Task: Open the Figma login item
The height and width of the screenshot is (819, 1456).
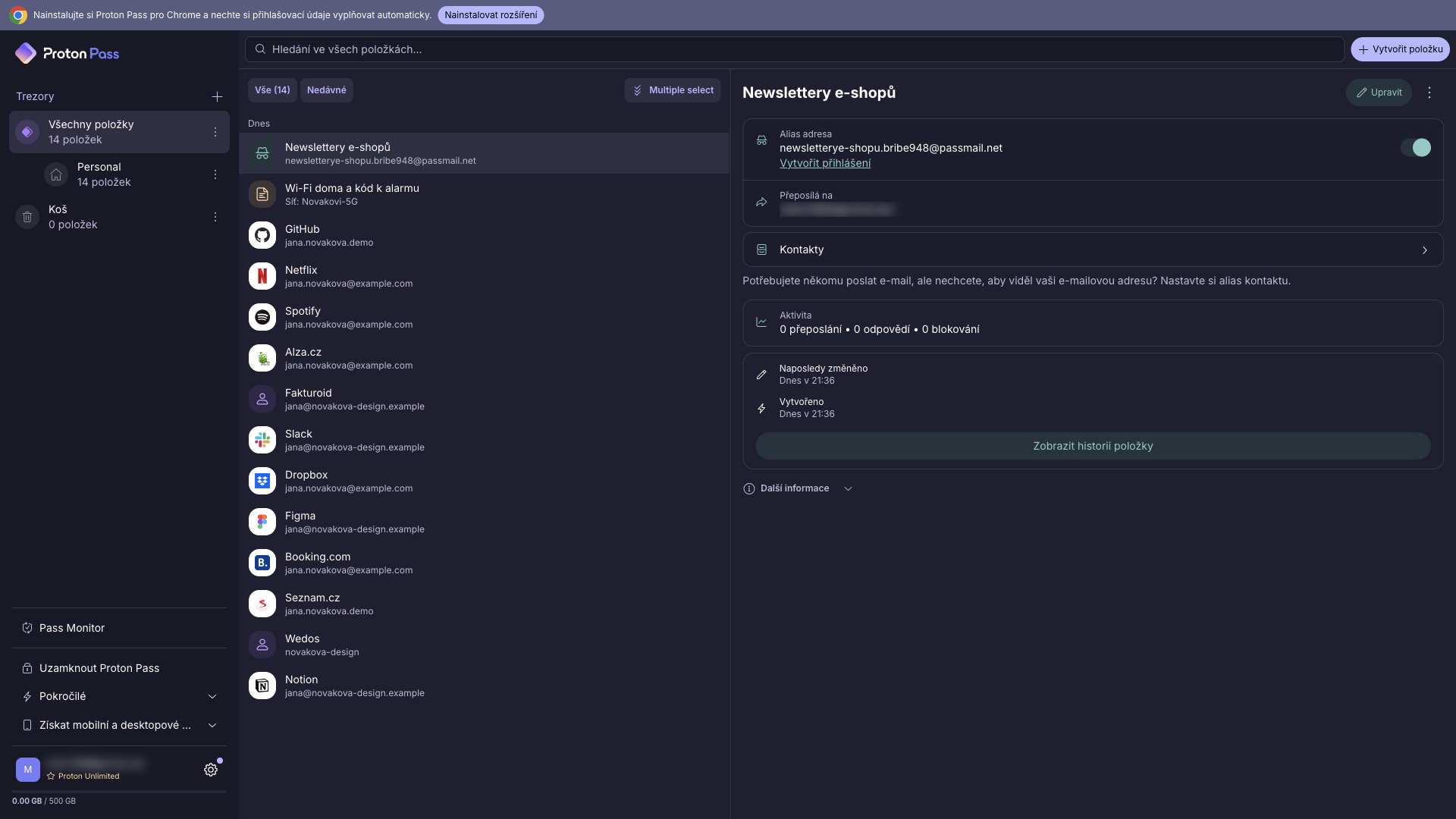Action: 484,522
